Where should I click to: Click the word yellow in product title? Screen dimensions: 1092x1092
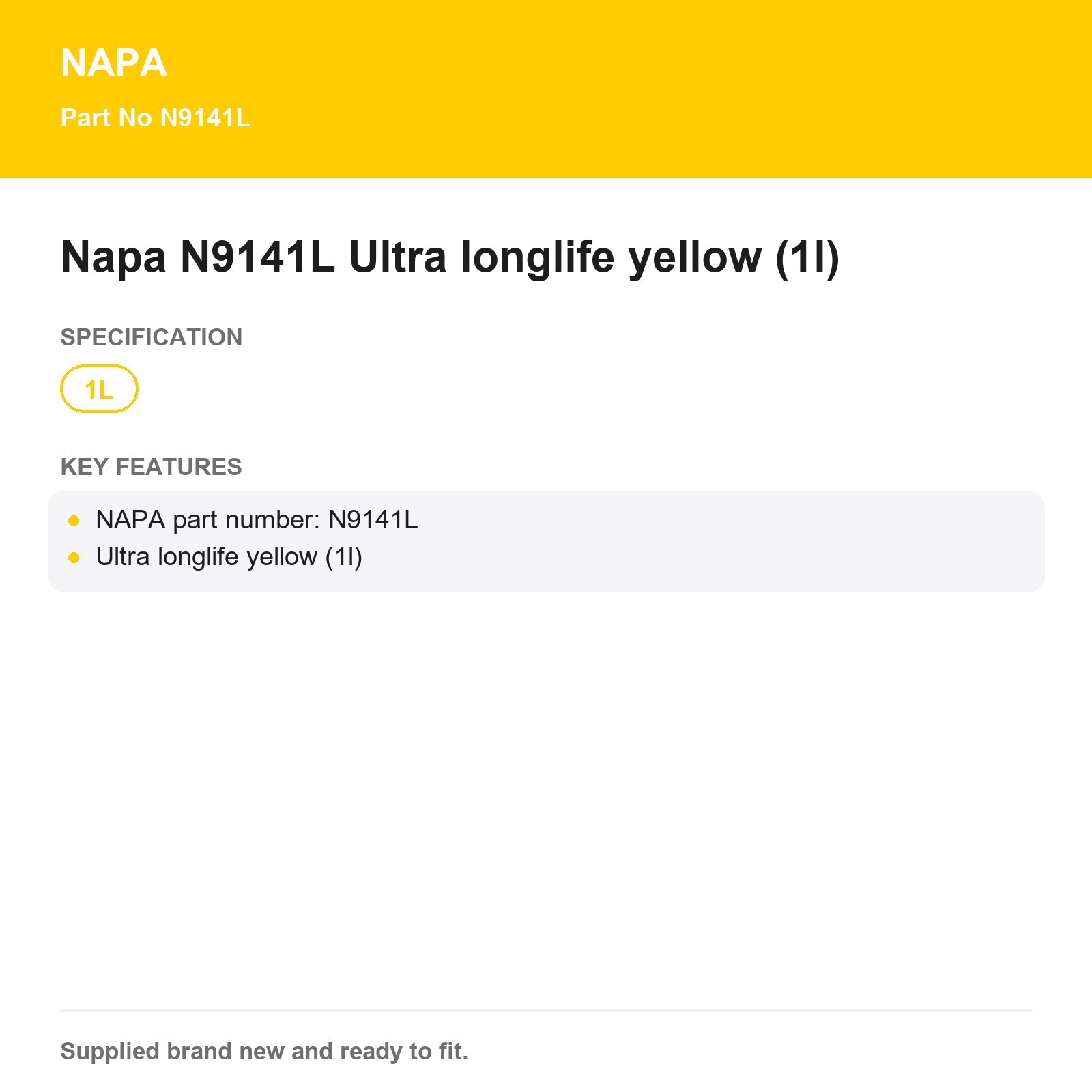coord(695,257)
